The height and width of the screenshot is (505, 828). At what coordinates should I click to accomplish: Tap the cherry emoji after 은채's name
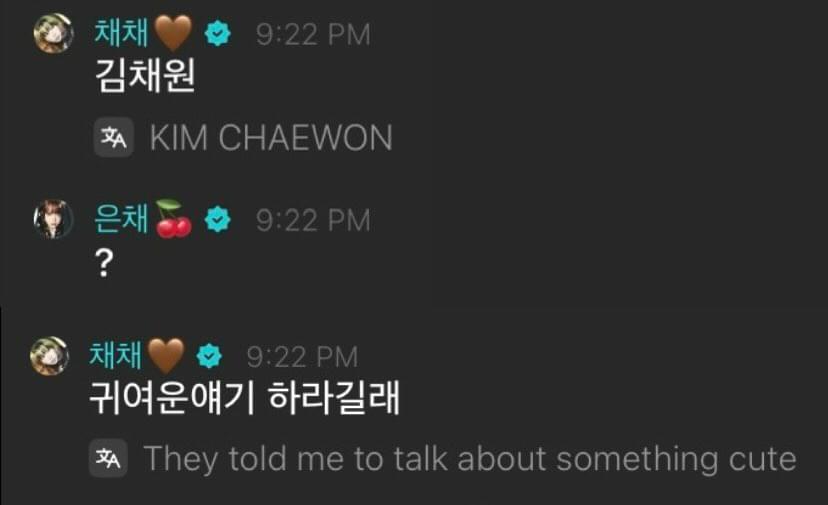(173, 219)
